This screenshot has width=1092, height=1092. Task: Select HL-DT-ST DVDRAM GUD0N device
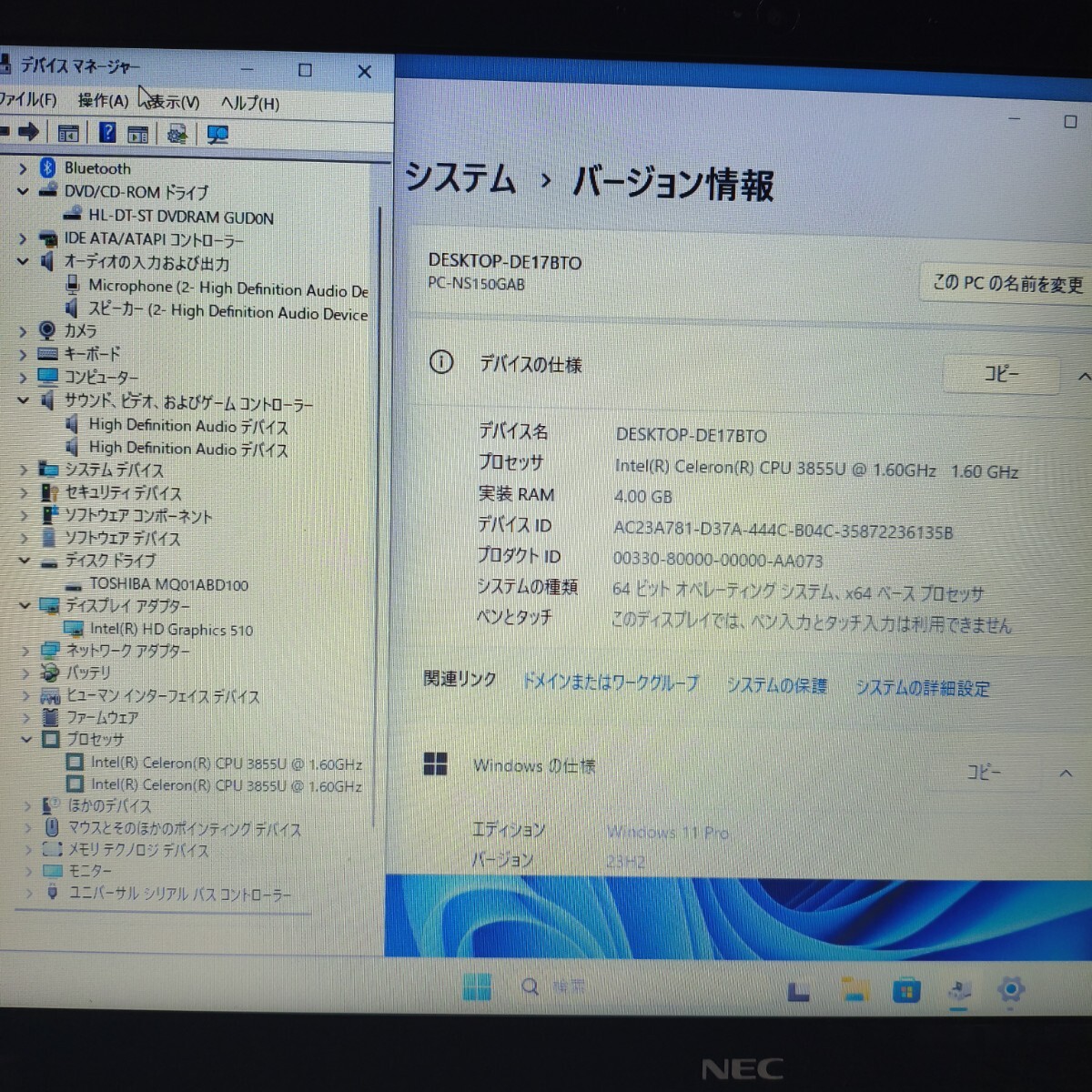coord(181,217)
